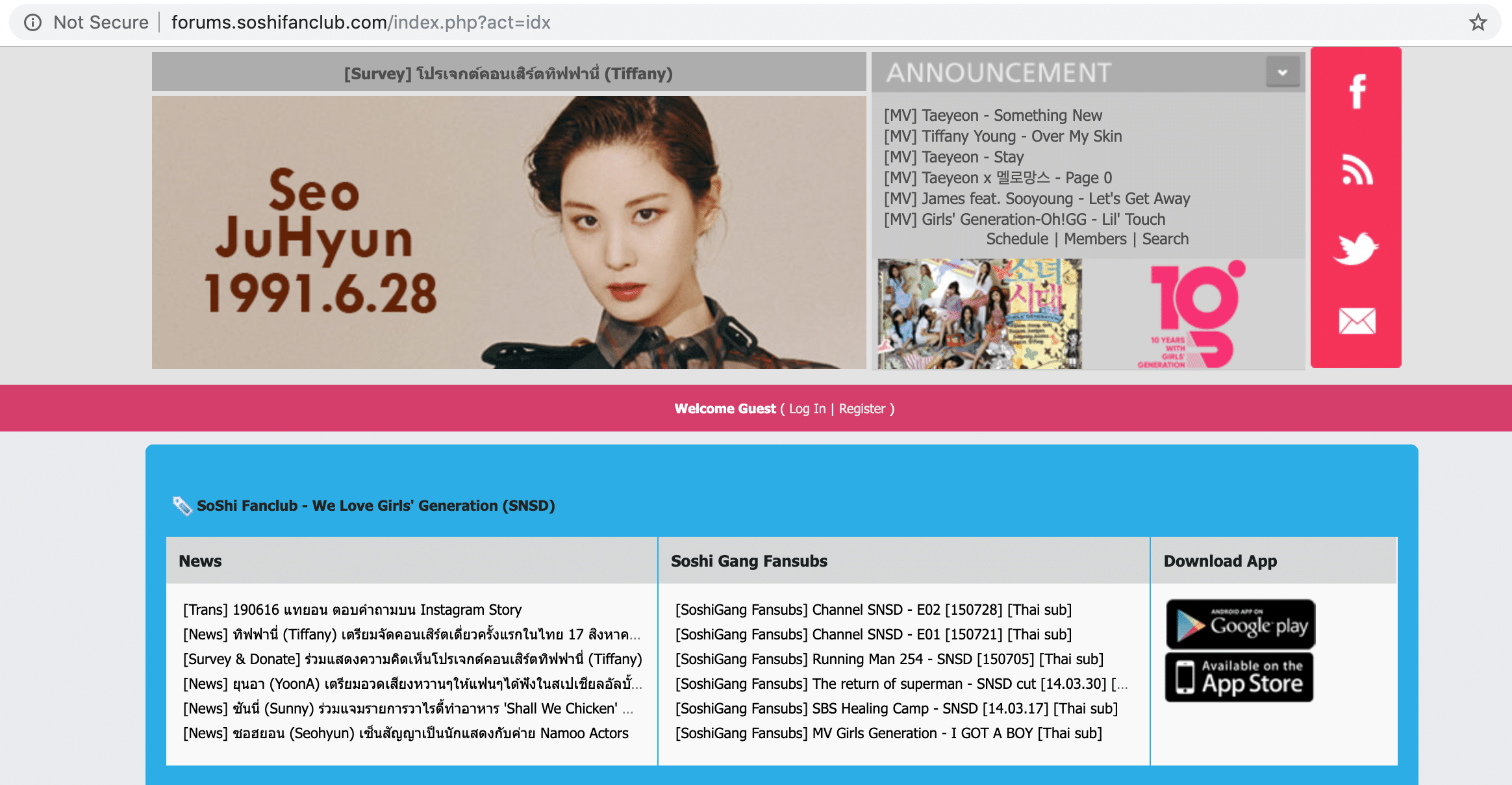Open James feat. Sooyoung - Let's Get Away
Screen dimensions: 1512x785
[1037, 198]
